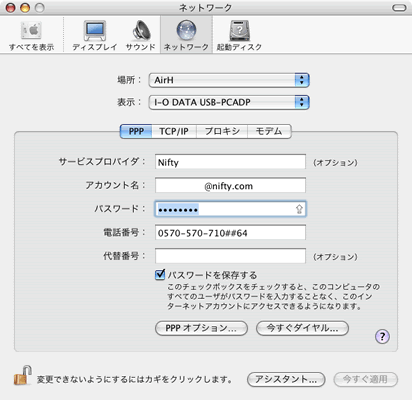Click the caps lock arrow in password field

299,209
